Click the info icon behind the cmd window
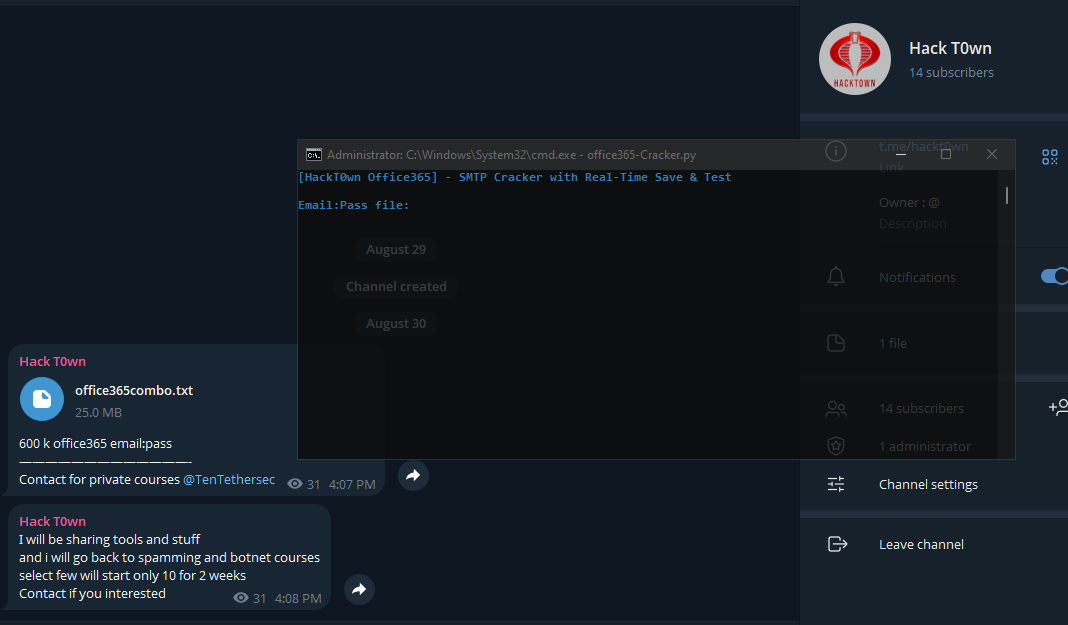Screen dimensions: 1068x625 (836, 150)
